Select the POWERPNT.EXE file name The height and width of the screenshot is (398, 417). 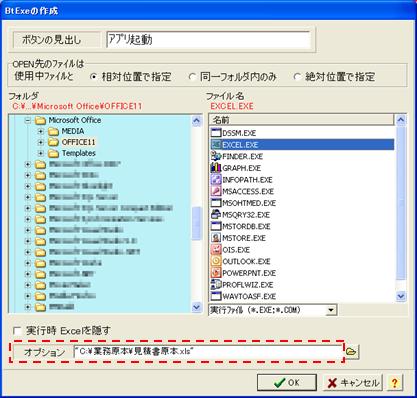[249, 273]
